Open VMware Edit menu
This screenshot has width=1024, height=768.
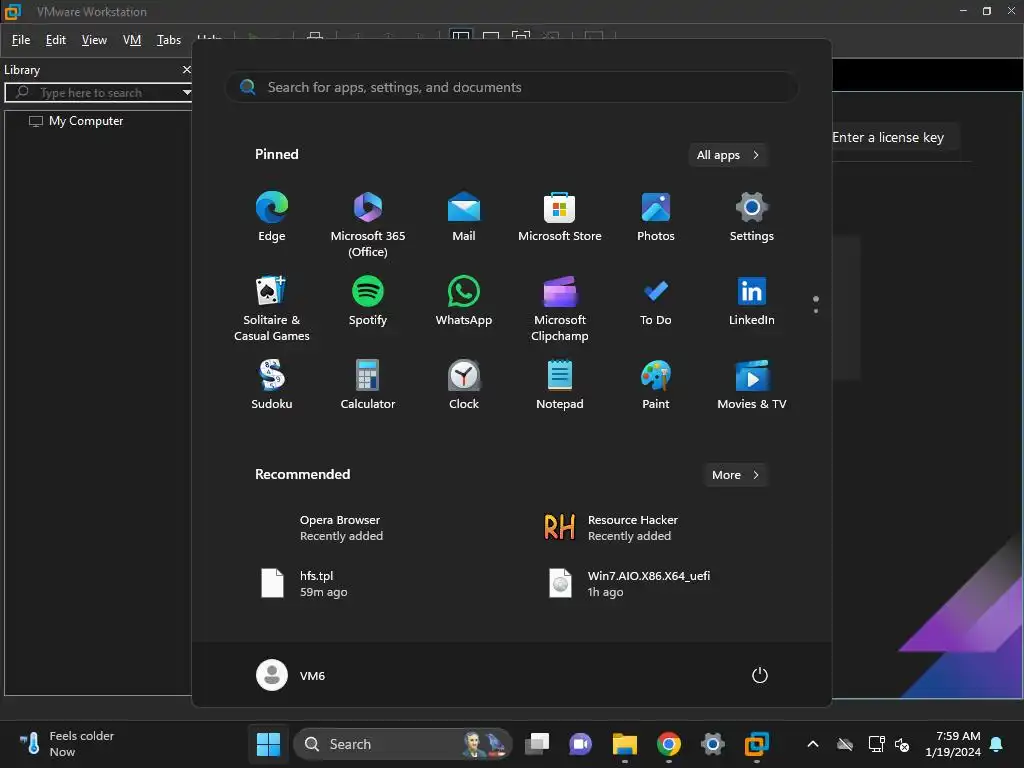[x=56, y=40]
